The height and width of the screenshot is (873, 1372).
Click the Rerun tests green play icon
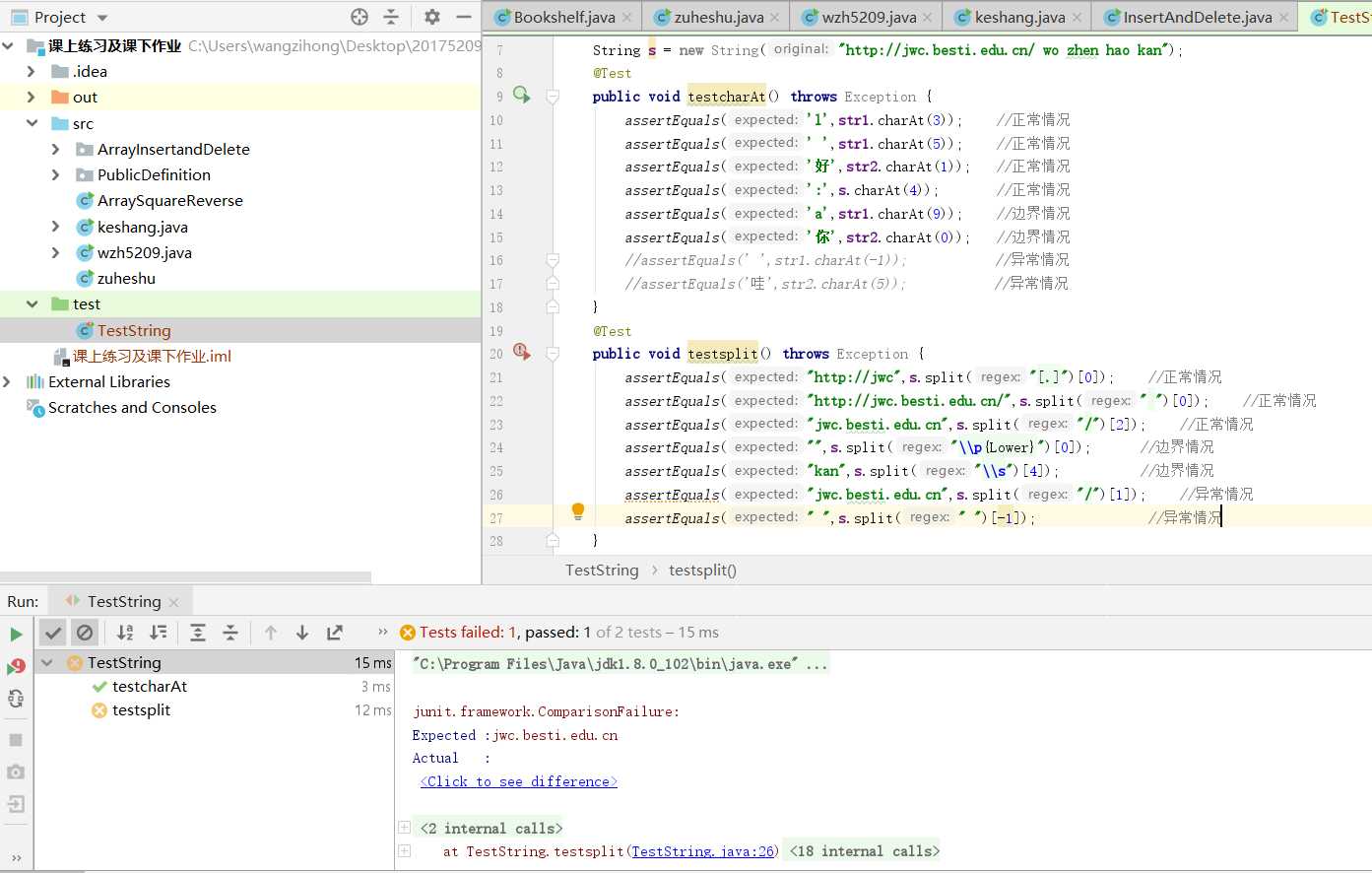(16, 634)
